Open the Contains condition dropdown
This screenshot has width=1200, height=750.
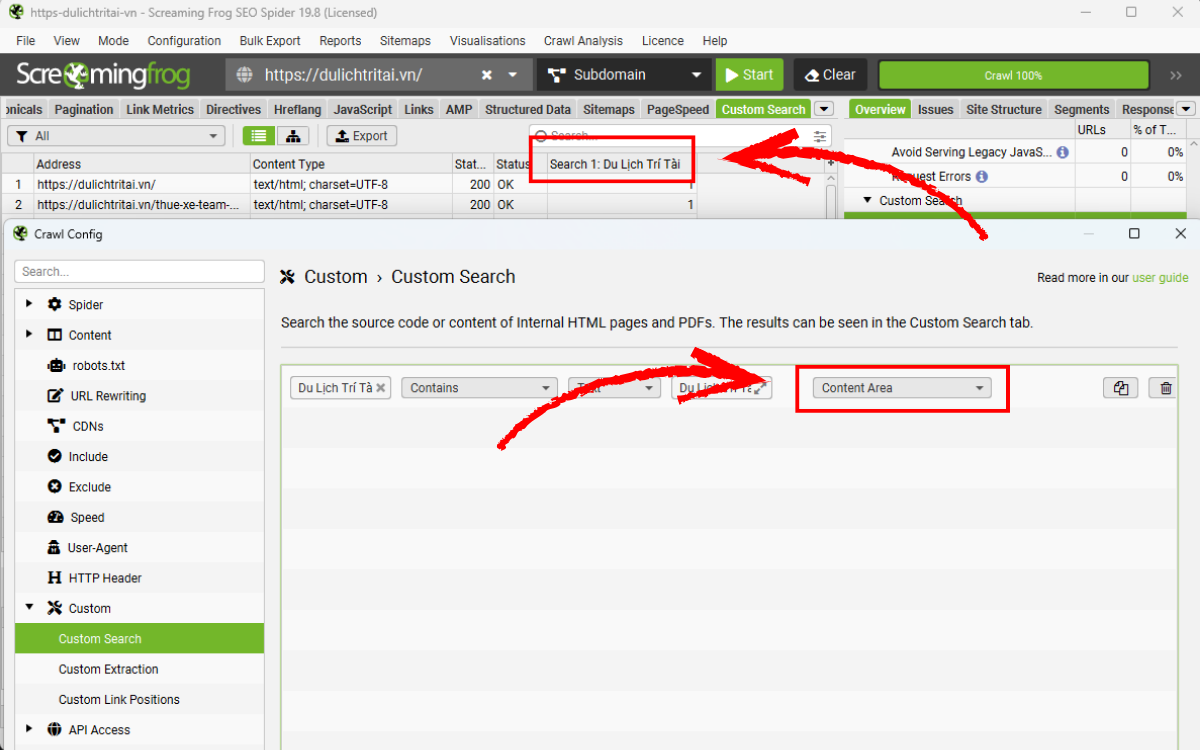click(x=479, y=388)
